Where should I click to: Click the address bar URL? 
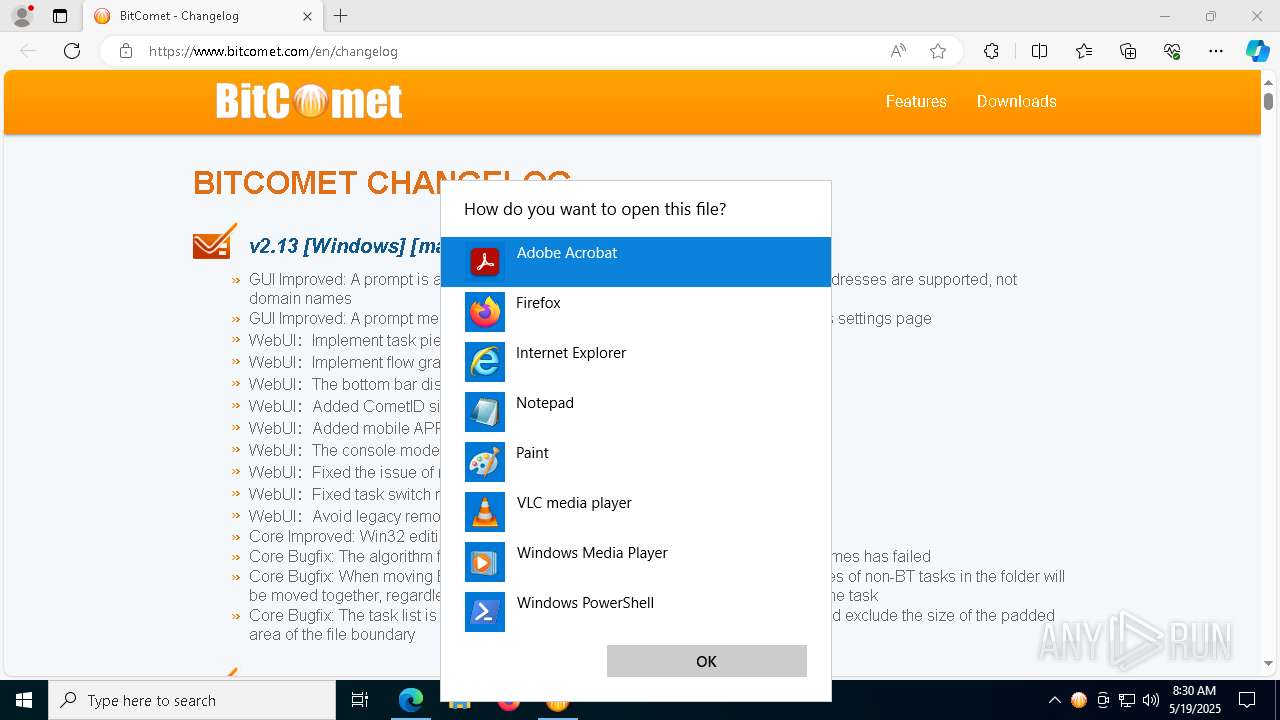pyautogui.click(x=273, y=51)
